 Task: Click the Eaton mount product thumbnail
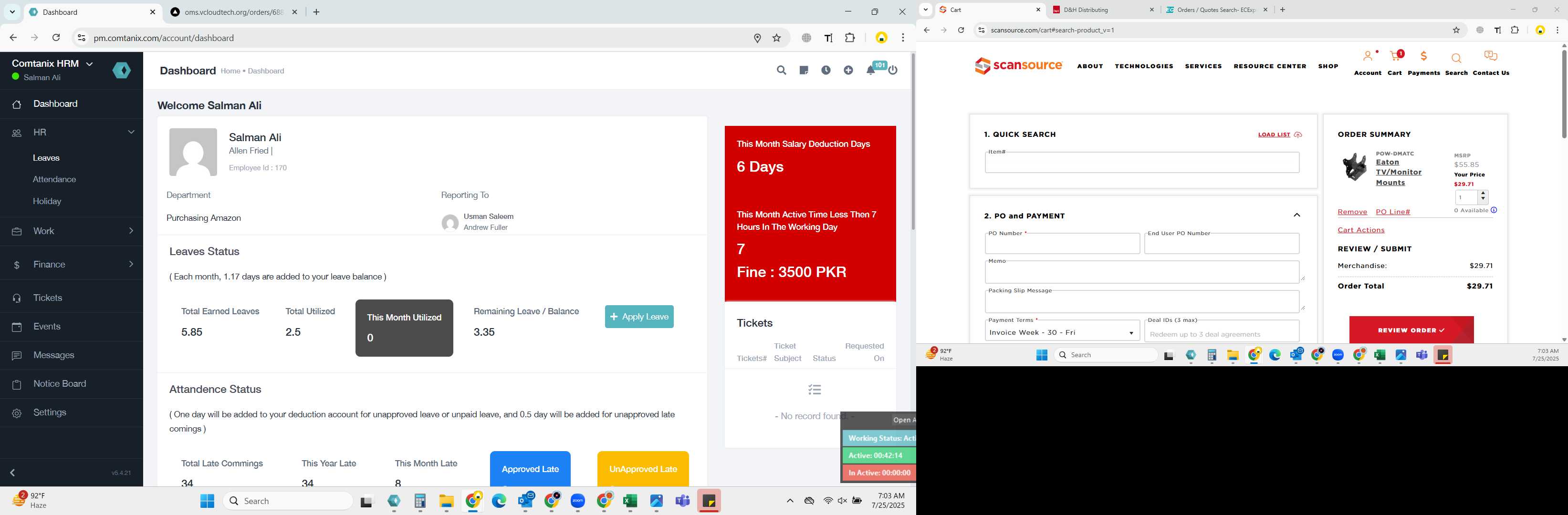point(1354,166)
